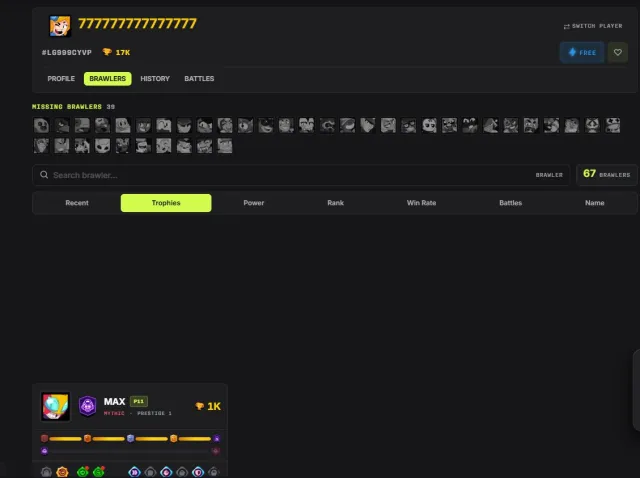Click the purple Mythic rank badge on Max card
The width and height of the screenshot is (640, 478).
(x=87, y=406)
